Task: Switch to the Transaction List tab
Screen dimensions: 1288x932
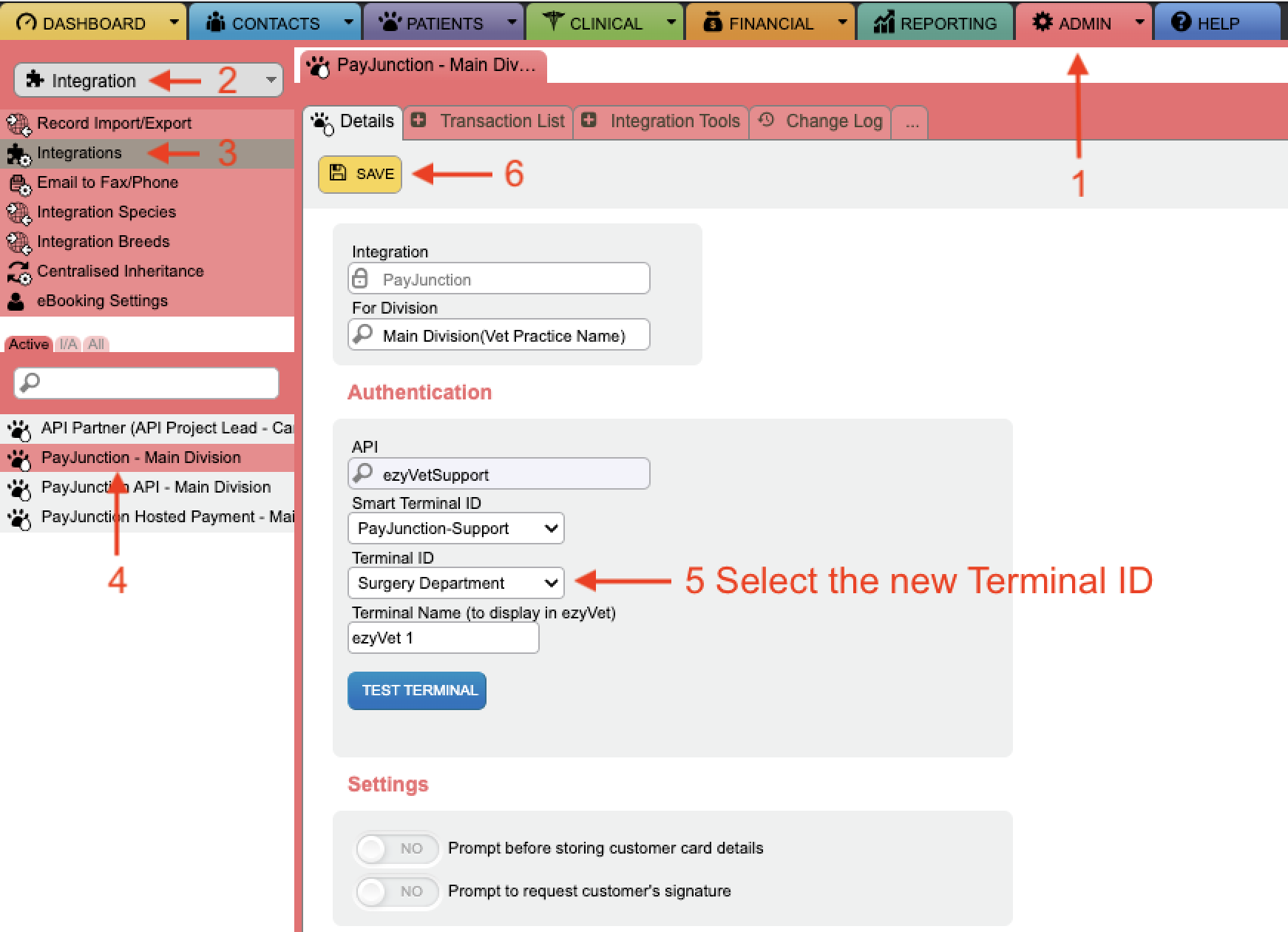Action: [488, 121]
